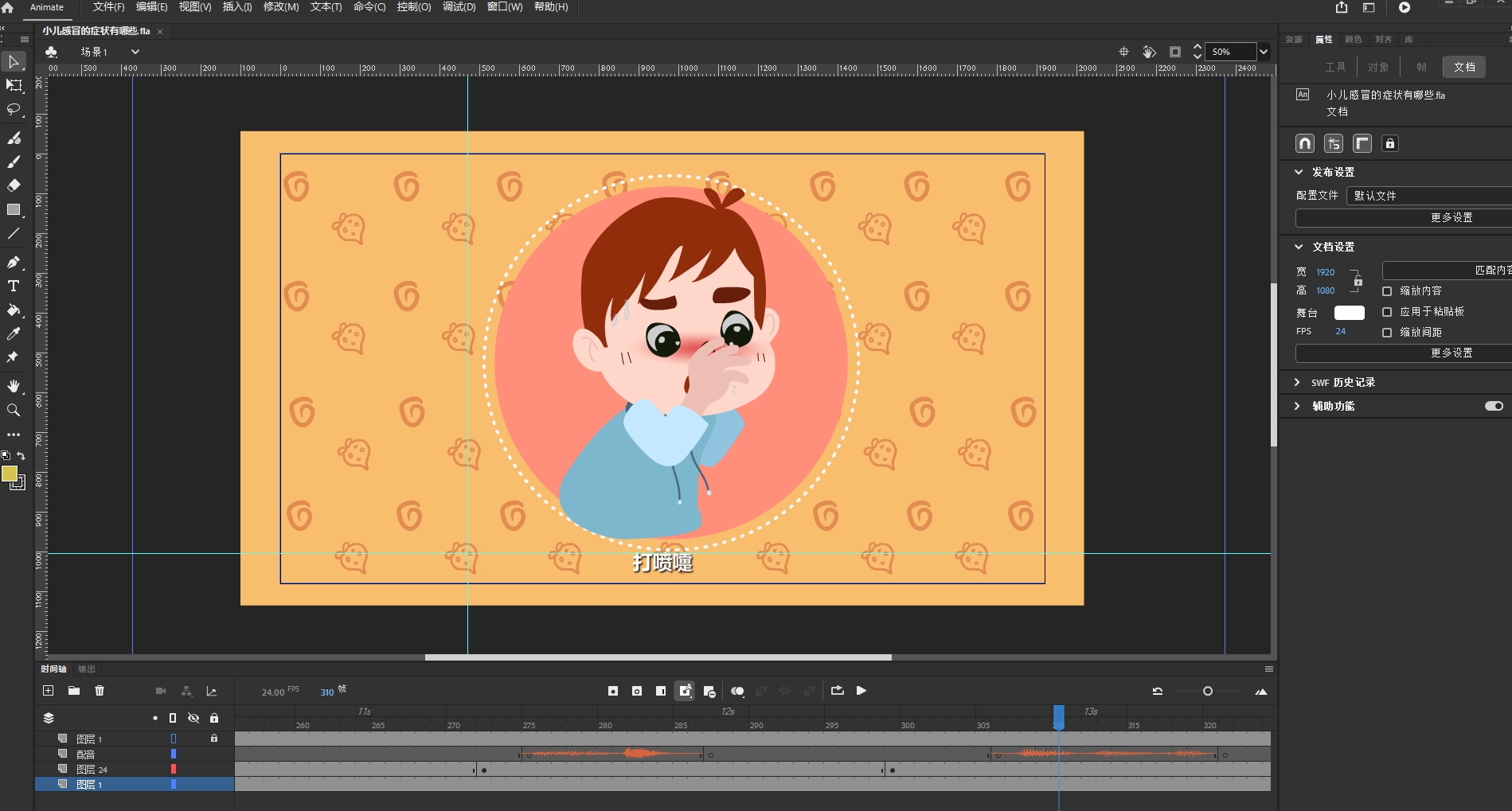This screenshot has height=811, width=1512.
Task: Open the 编辑(E) menu
Action: click(152, 7)
